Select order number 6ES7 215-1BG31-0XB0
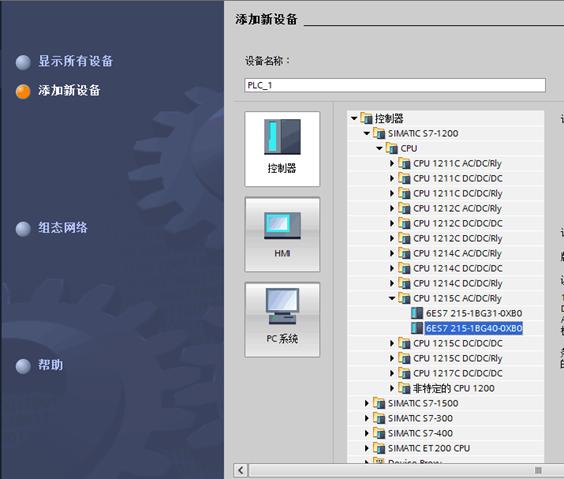The height and width of the screenshot is (479, 564). pos(474,313)
